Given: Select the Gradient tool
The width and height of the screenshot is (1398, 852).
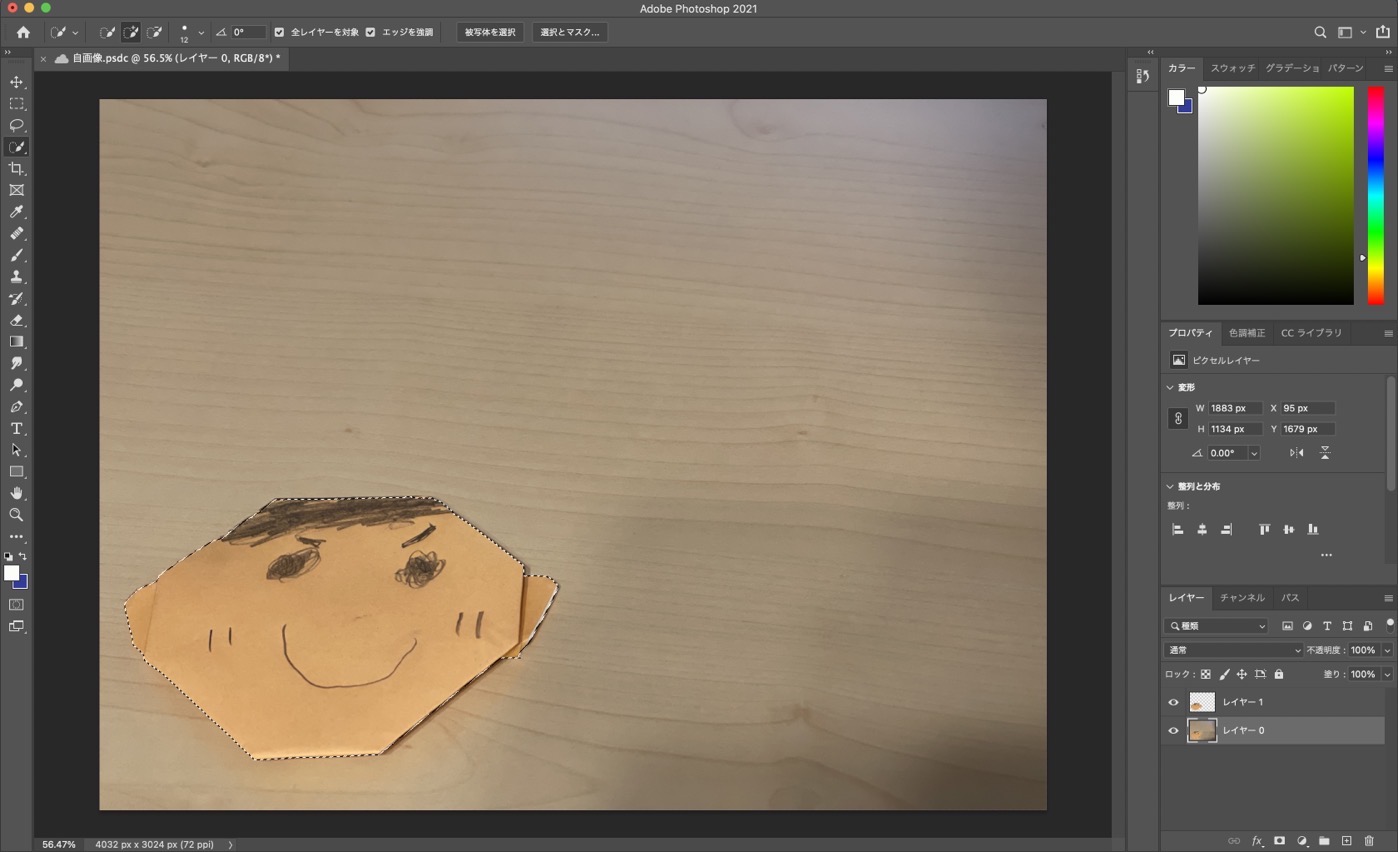Looking at the screenshot, I should [x=16, y=342].
